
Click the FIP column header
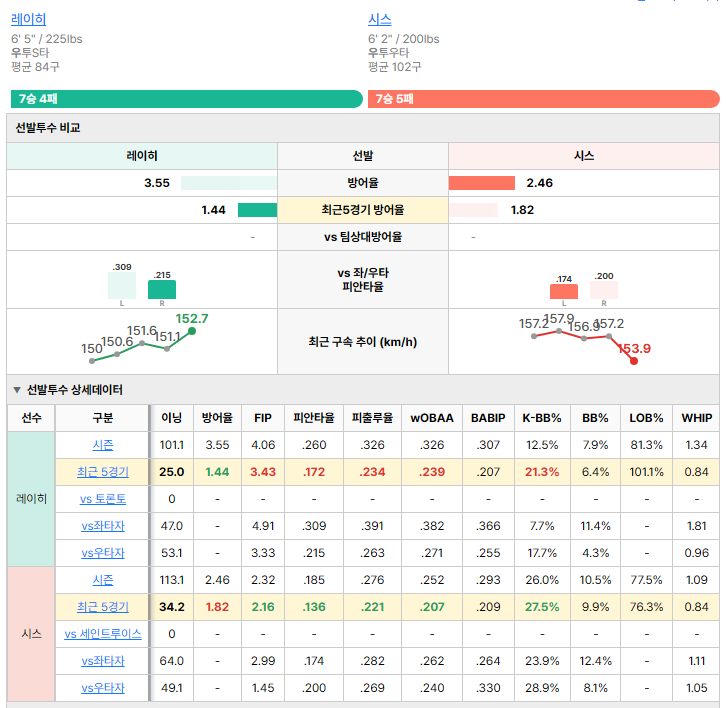pos(263,418)
